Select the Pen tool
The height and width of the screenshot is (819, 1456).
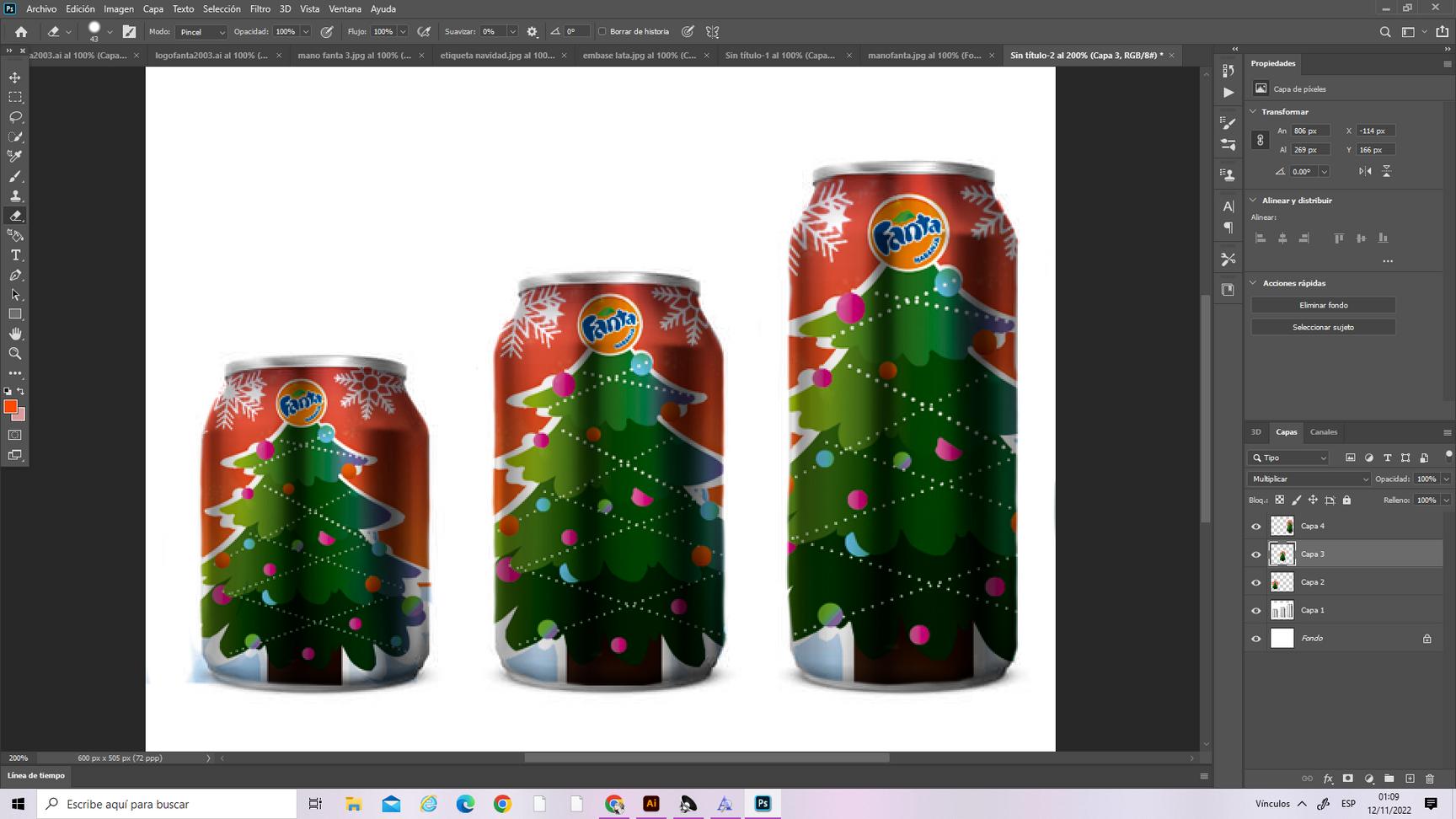[15, 275]
